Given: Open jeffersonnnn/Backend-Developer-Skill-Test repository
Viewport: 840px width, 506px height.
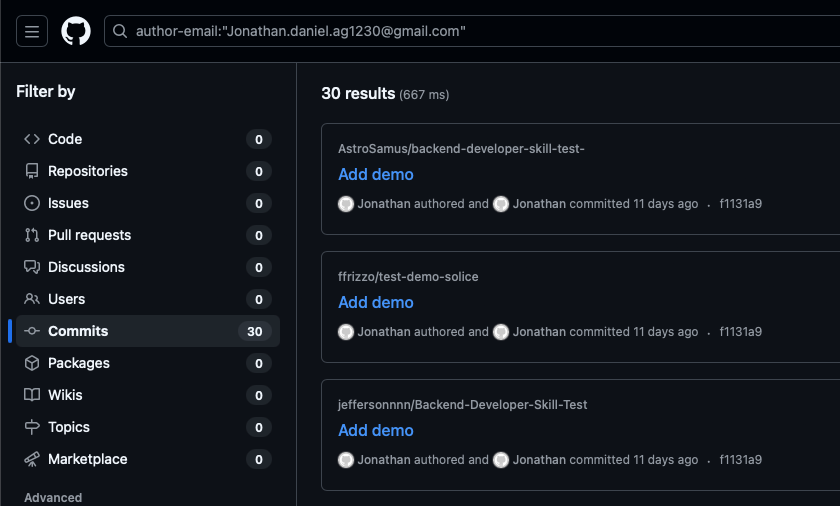Looking at the screenshot, I should click(x=462, y=405).
